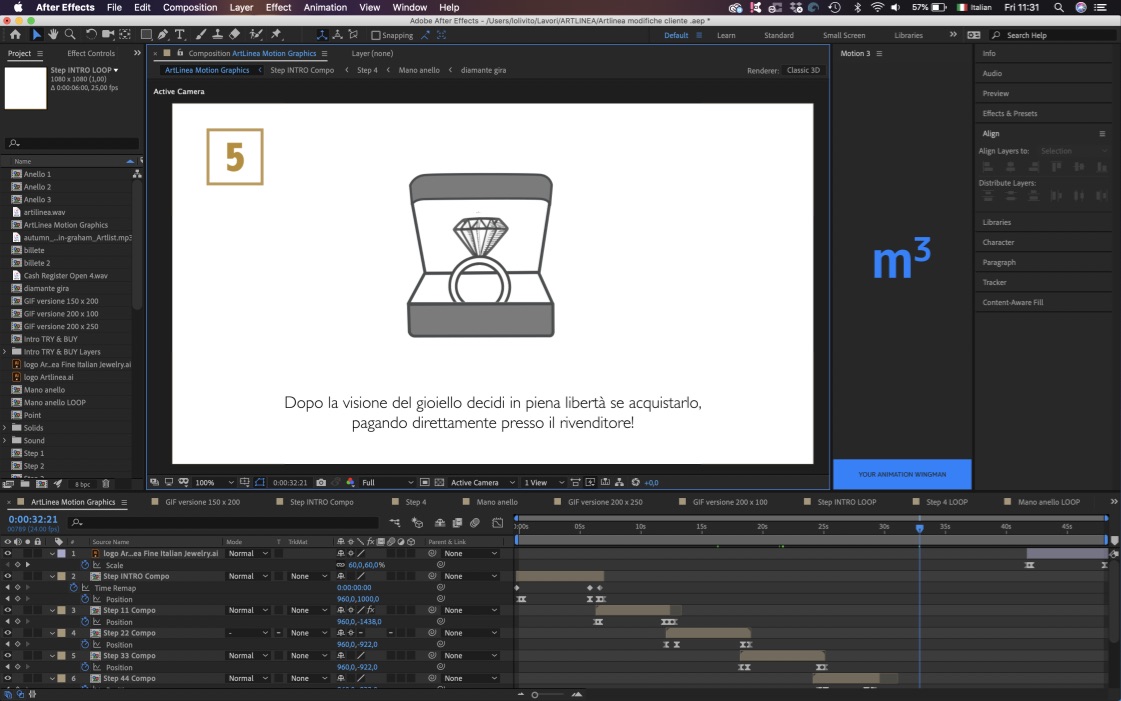
Task: Open the Layer menu
Action: point(241,7)
